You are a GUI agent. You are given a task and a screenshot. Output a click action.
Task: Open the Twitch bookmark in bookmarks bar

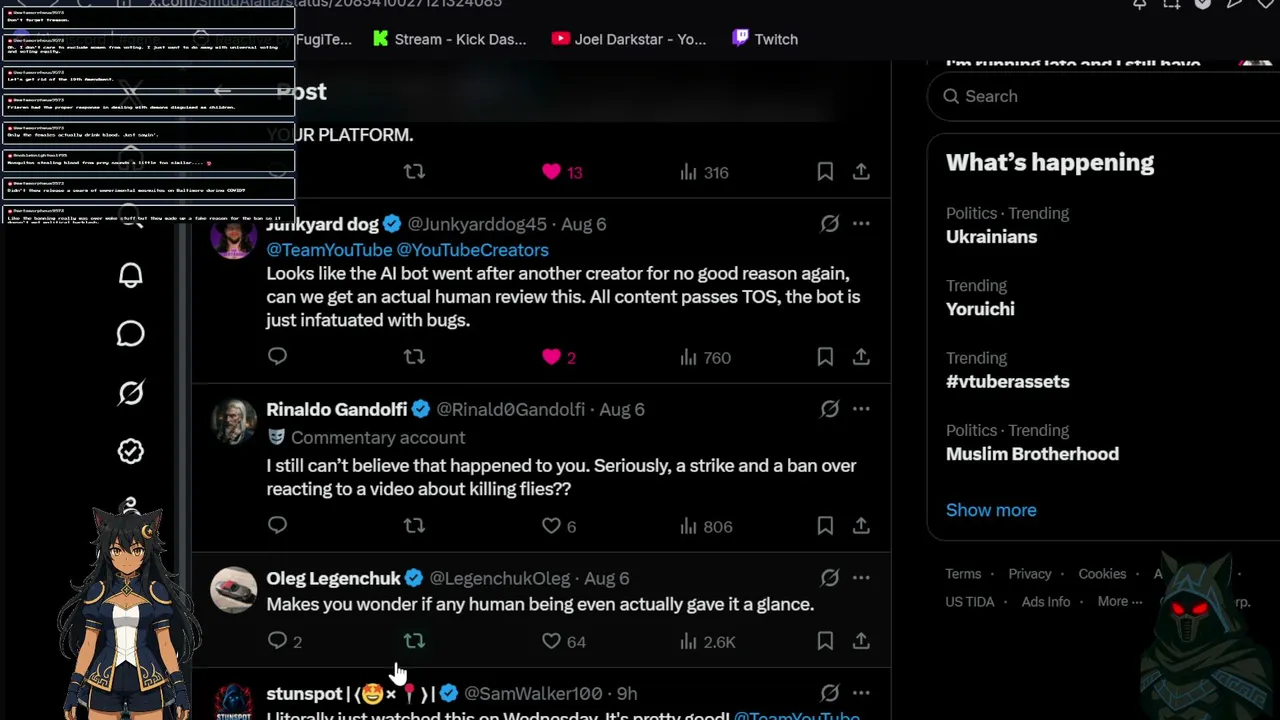(x=765, y=39)
